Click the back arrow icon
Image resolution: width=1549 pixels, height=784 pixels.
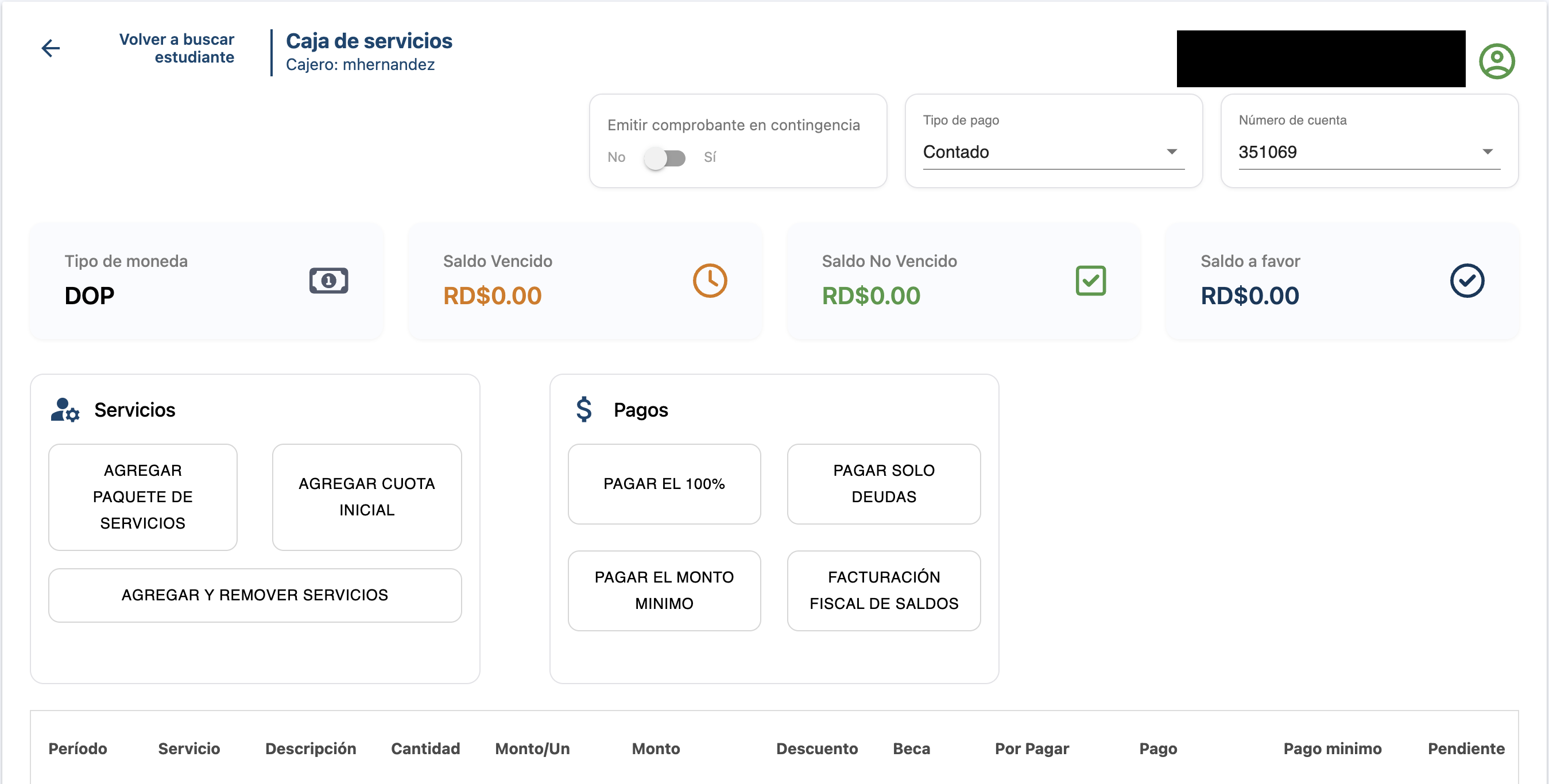[51, 48]
